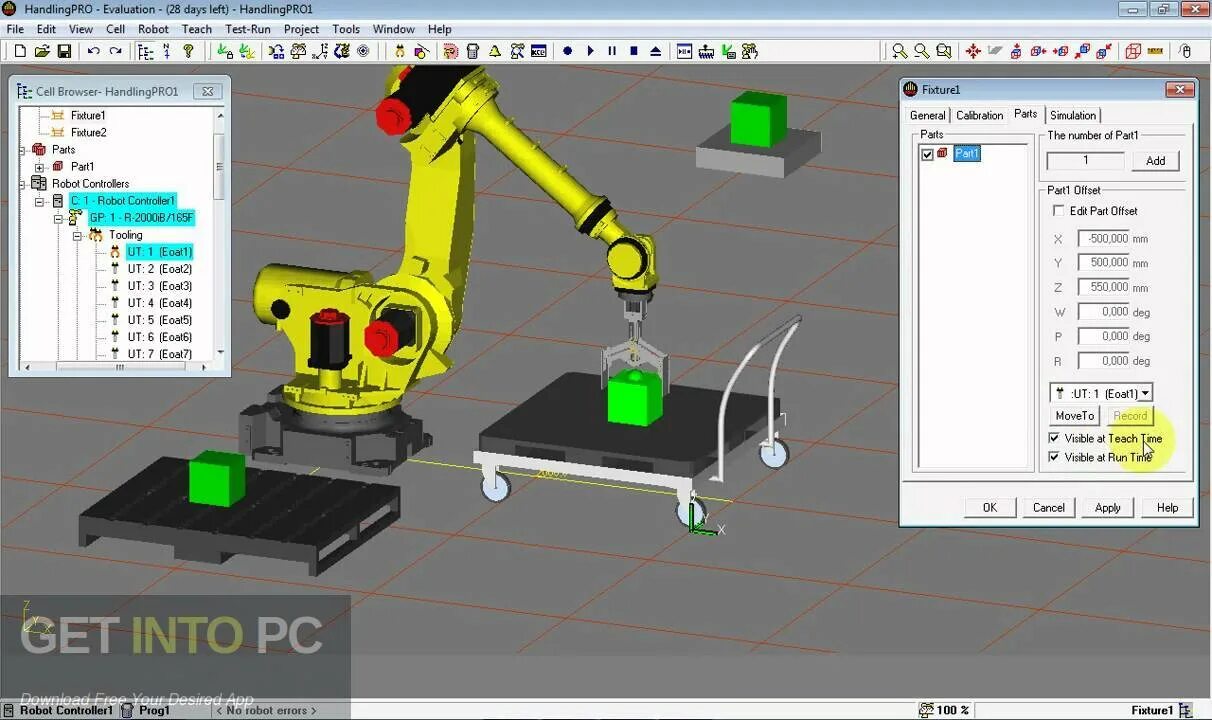The image size is (1212, 720).
Task: Toggle the Part1 checkbox in Parts list
Action: [x=927, y=154]
